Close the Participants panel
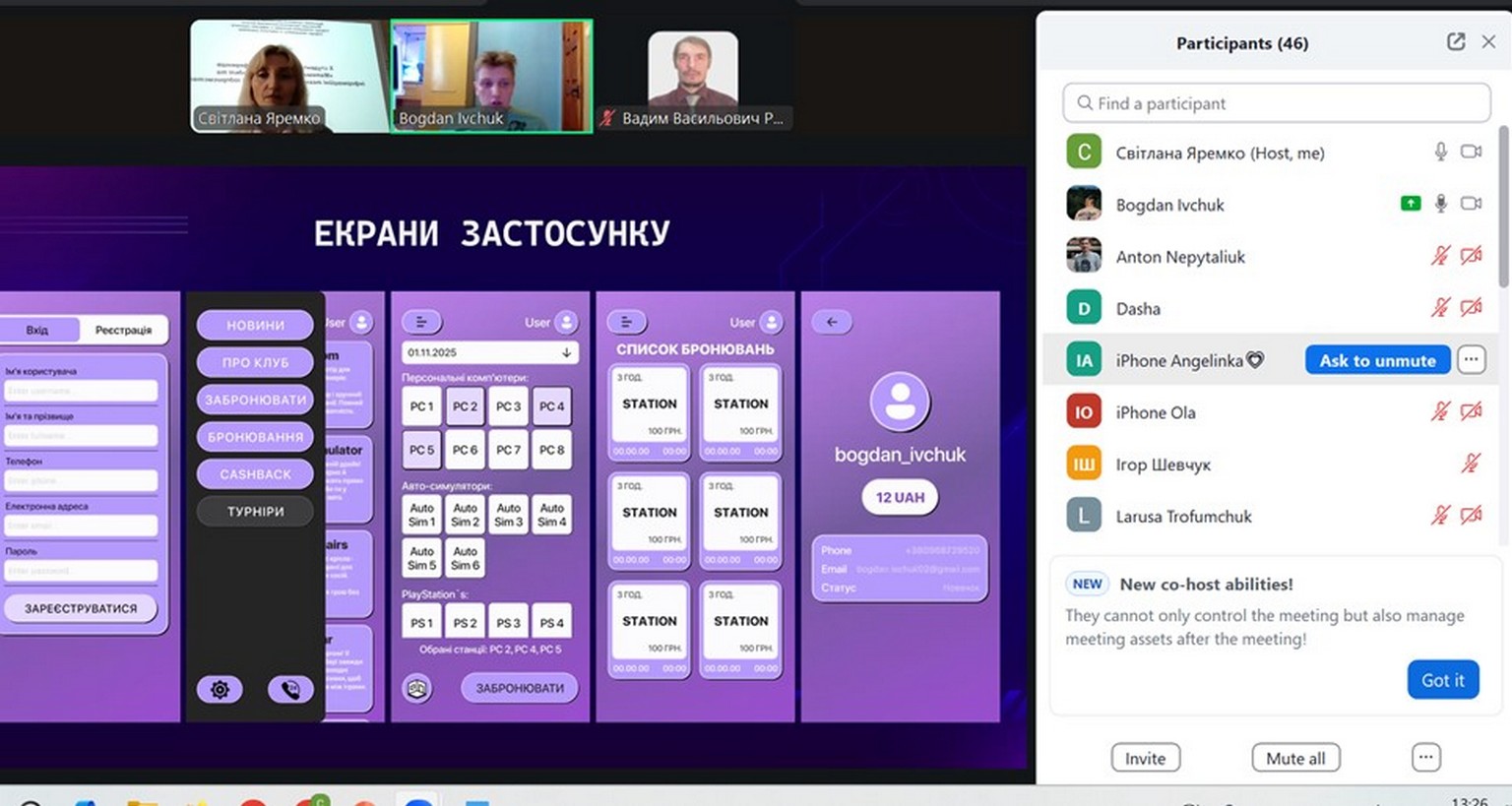Image resolution: width=1512 pixels, height=806 pixels. pyautogui.click(x=1489, y=41)
